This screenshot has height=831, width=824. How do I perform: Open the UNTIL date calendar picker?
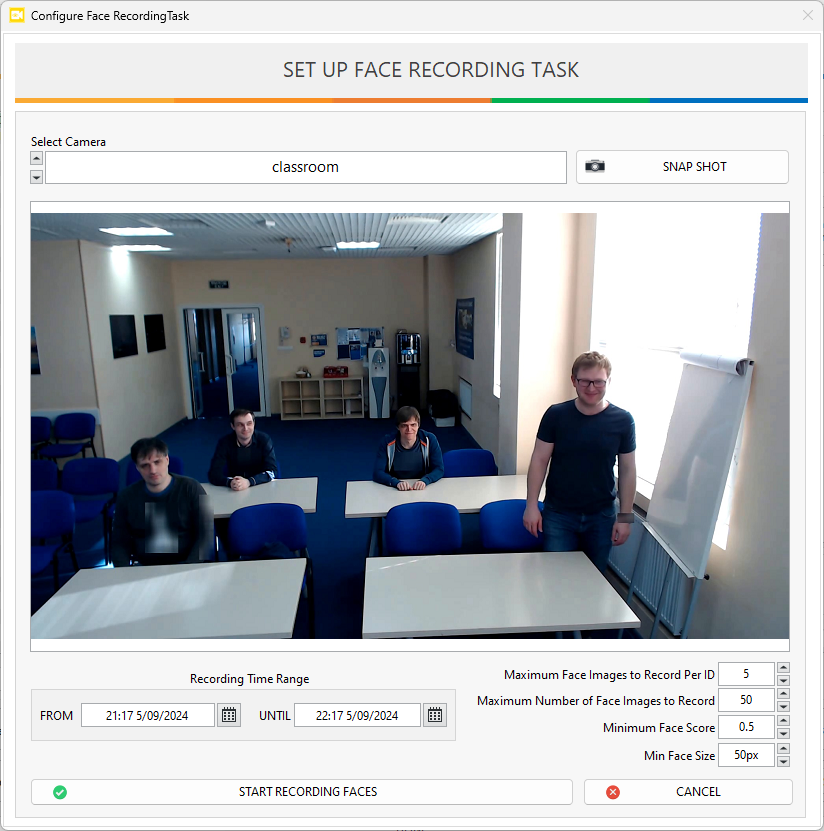[x=435, y=715]
